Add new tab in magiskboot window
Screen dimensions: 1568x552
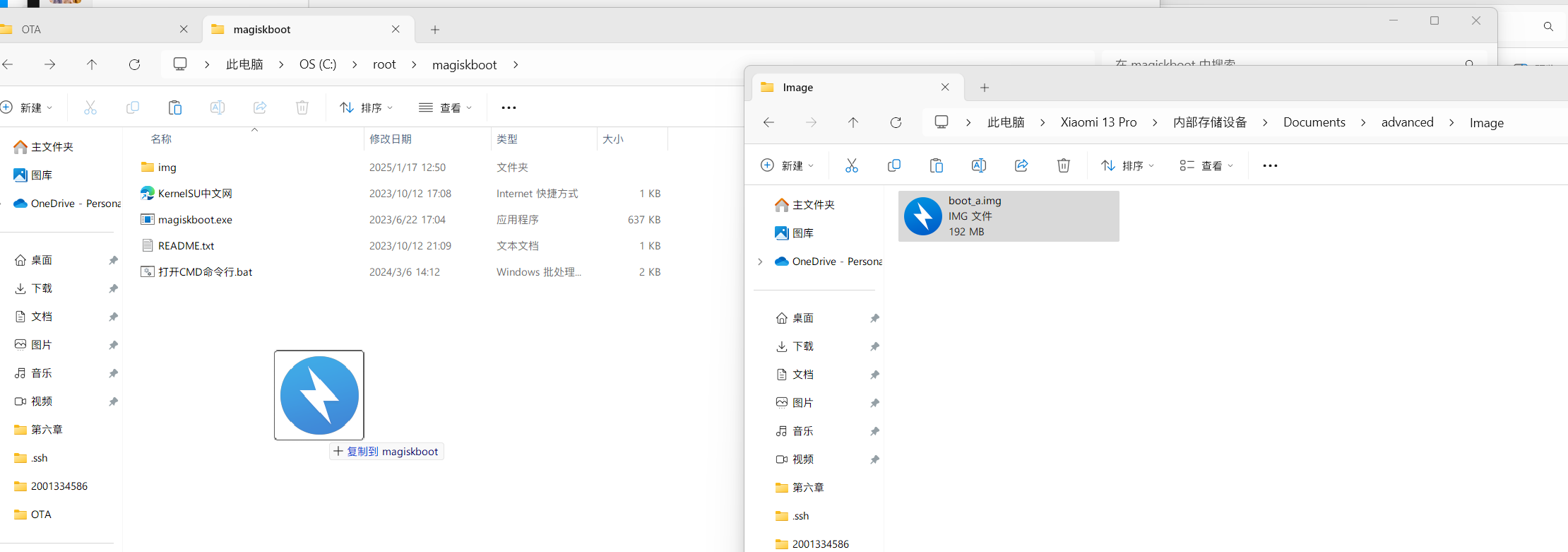point(435,29)
